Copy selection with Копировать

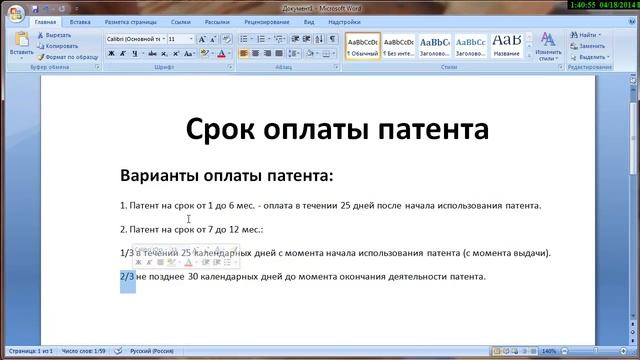tap(58, 46)
